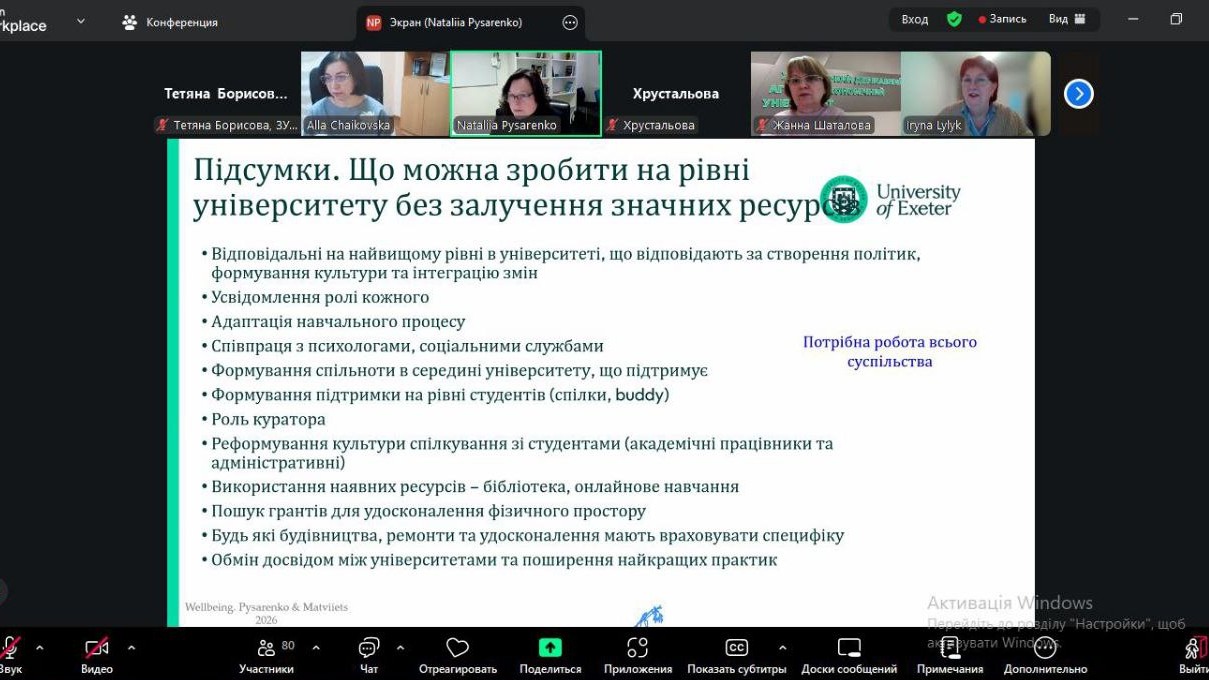Switch to the Конференция tab
The height and width of the screenshot is (680, 1209).
(x=170, y=22)
